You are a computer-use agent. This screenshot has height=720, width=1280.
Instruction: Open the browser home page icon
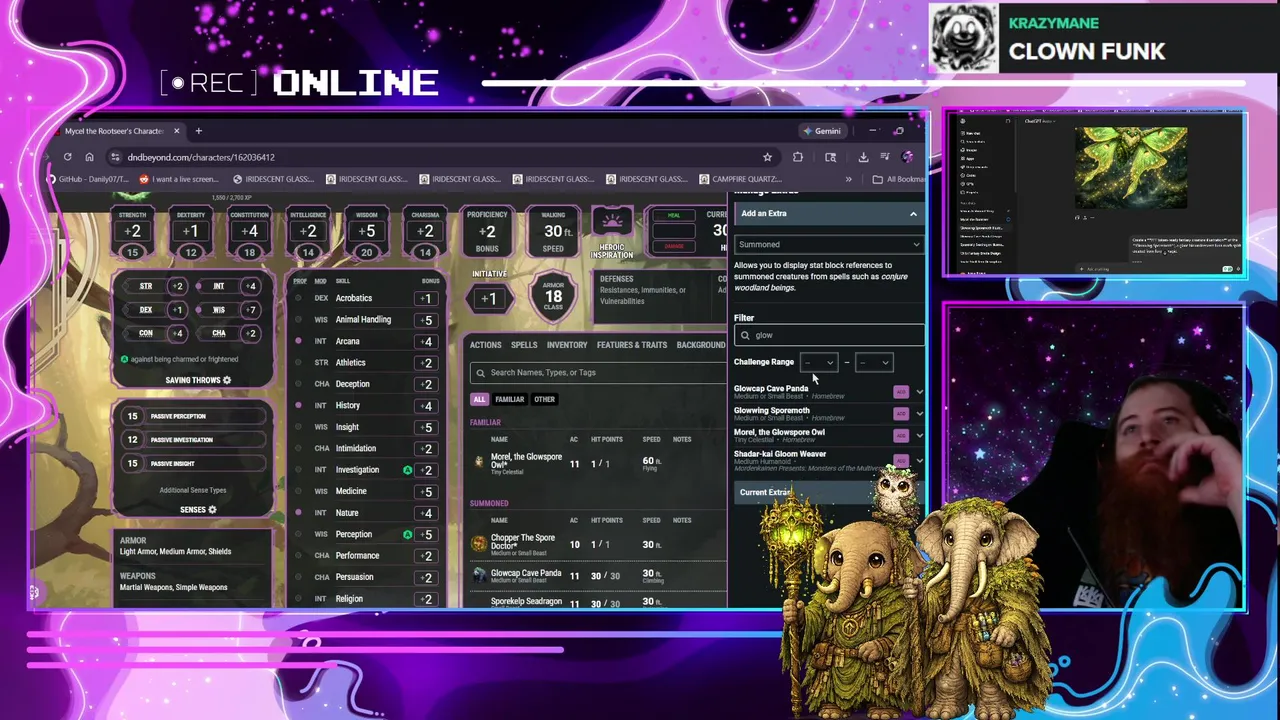[x=89, y=157]
